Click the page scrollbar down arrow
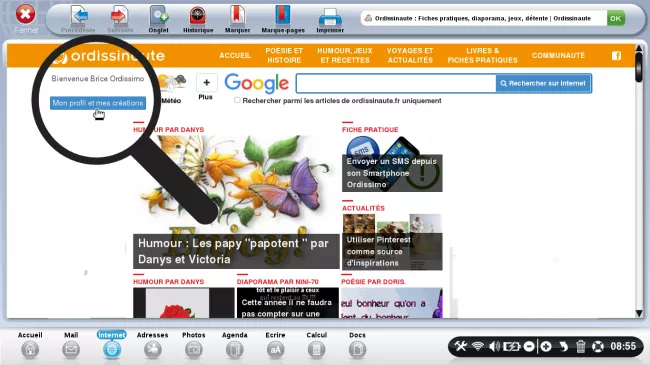The width and height of the screenshot is (650, 365). click(x=639, y=313)
